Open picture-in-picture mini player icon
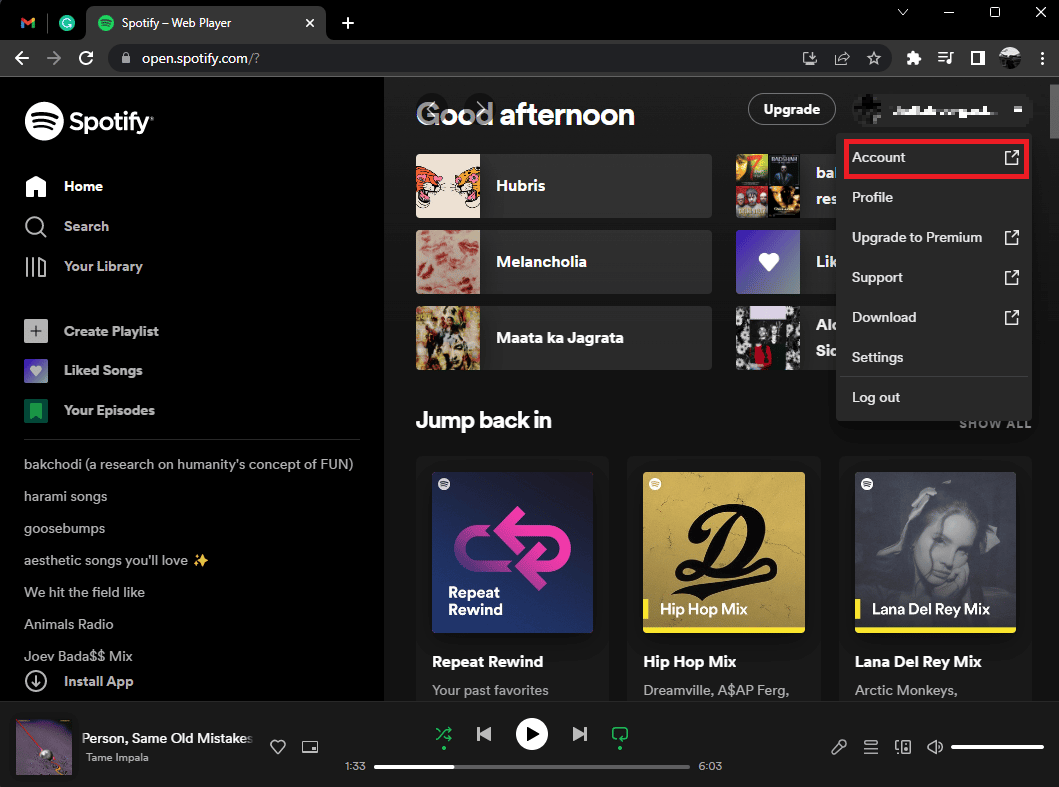Screen dimensions: 1059x787 pyautogui.click(x=310, y=746)
